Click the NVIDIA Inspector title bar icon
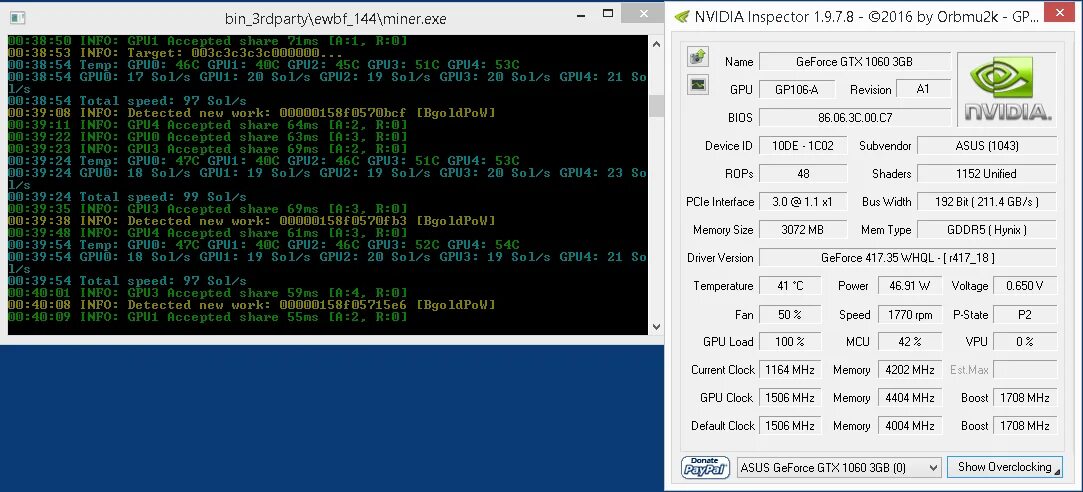Screen dimensions: 1083x492 click(x=681, y=17)
